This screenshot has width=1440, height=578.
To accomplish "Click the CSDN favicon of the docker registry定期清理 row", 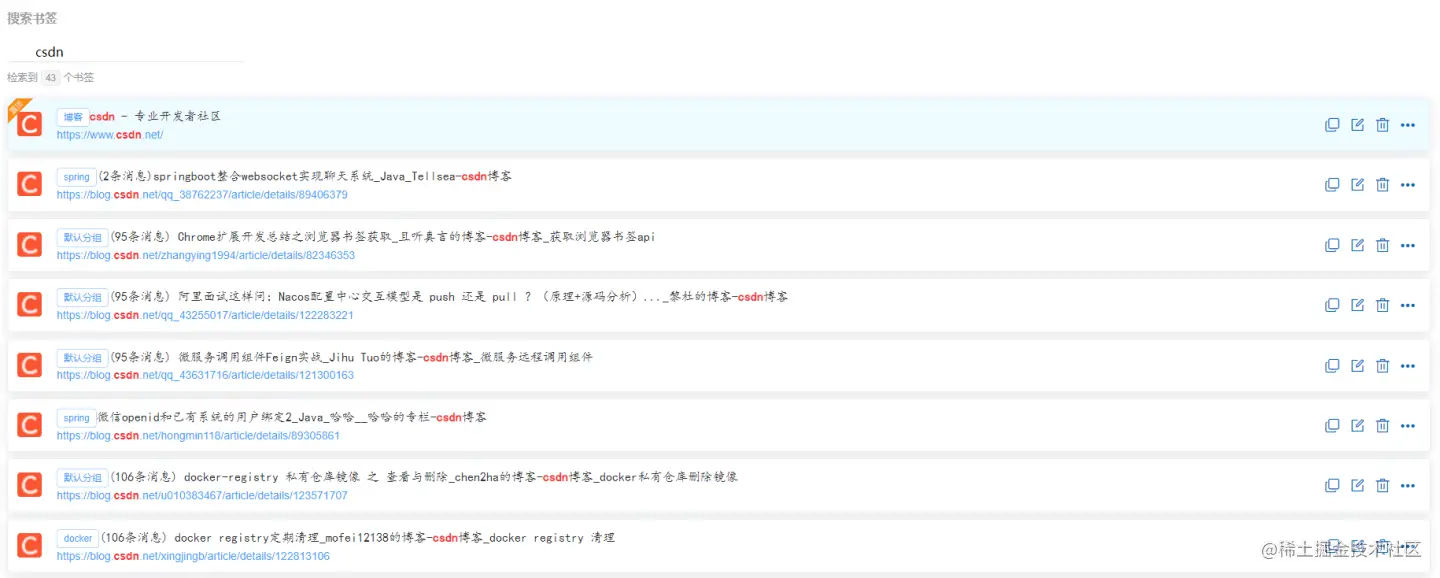I will [30, 546].
